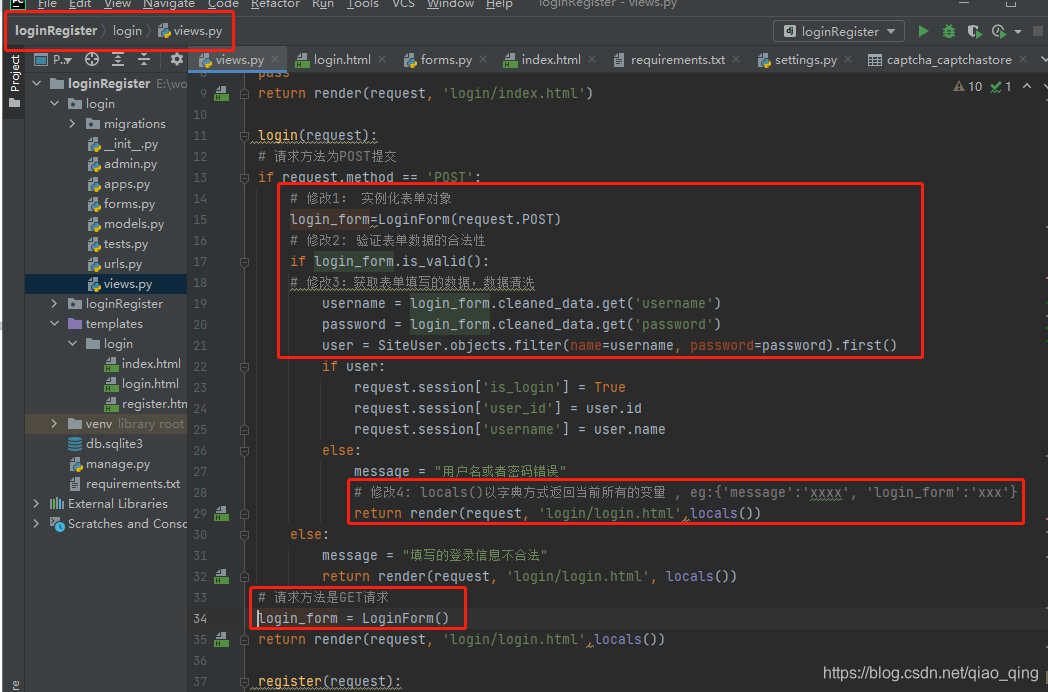Click the HTML gutter icon on line 9
Image resolution: width=1048 pixels, height=692 pixels.
(221, 94)
